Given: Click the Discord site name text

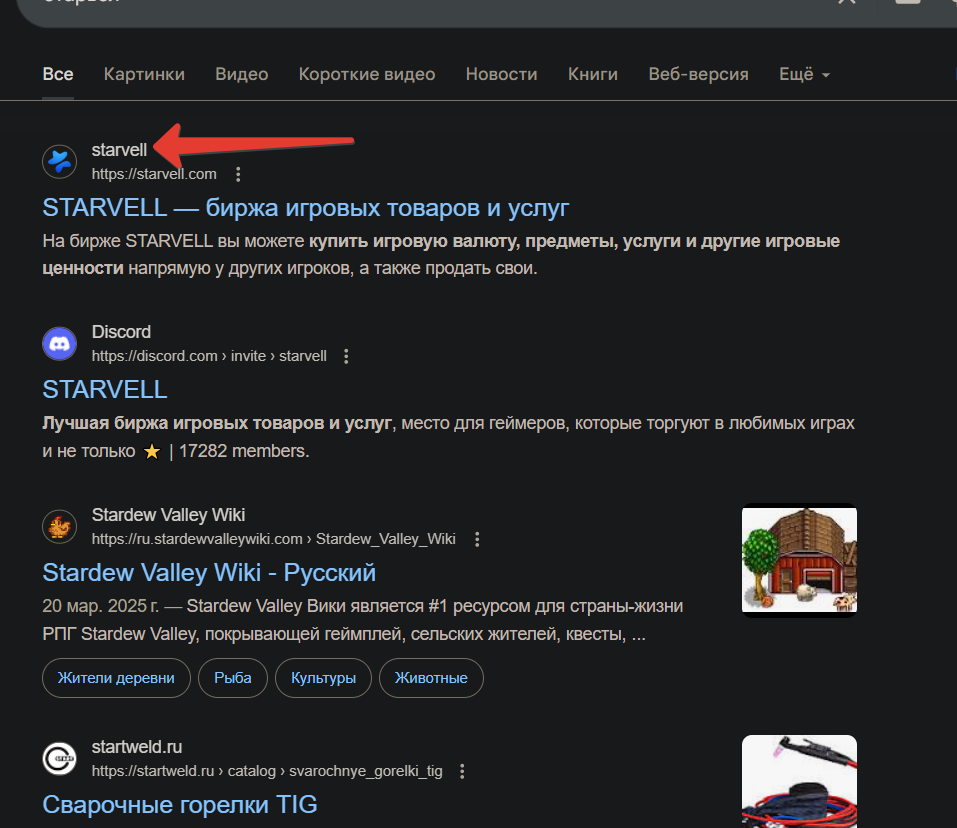Looking at the screenshot, I should pos(121,332).
